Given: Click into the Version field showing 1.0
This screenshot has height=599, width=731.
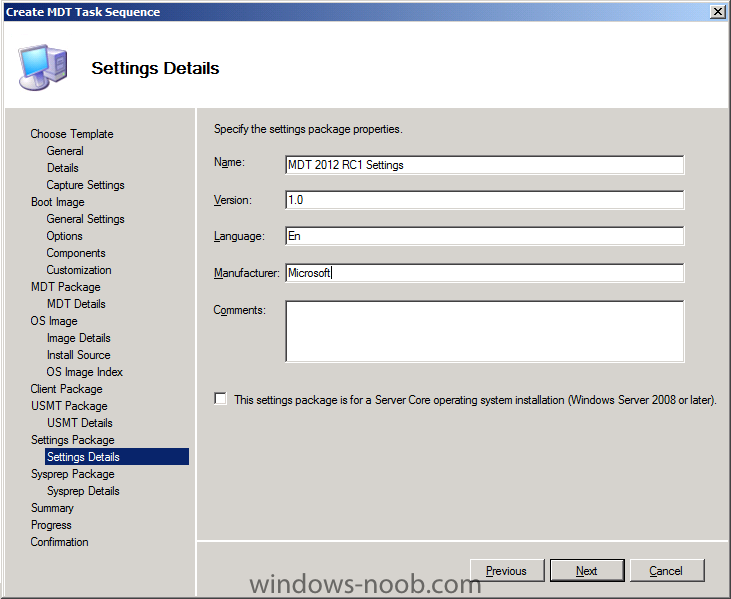Looking at the screenshot, I should 484,200.
